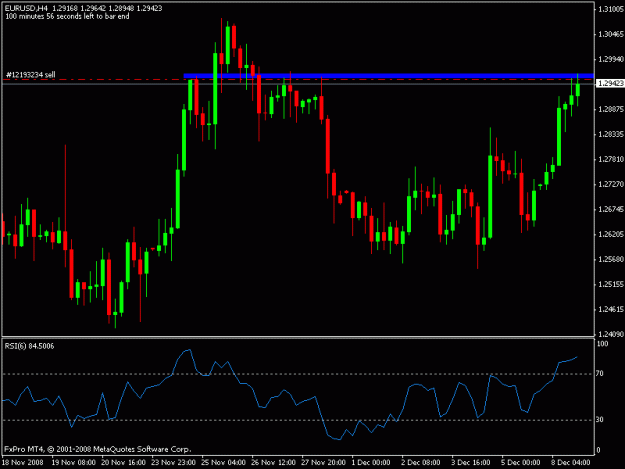Click the time axis label 2 Dec 08:00

pos(421,463)
